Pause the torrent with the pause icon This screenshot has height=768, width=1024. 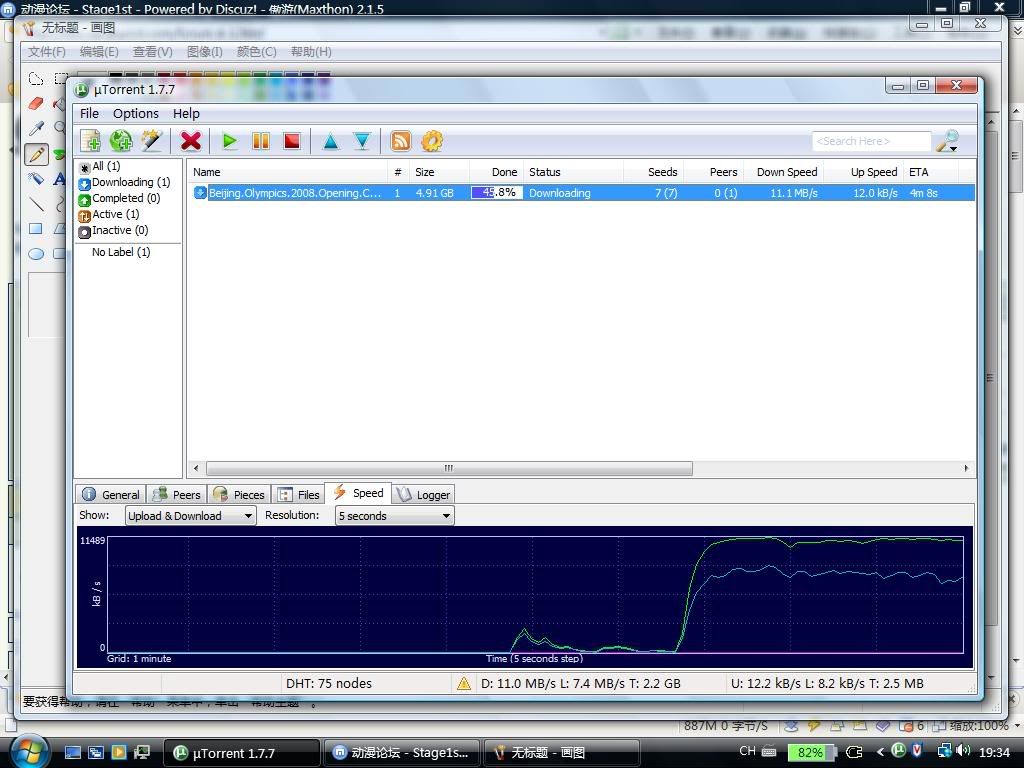(261, 141)
